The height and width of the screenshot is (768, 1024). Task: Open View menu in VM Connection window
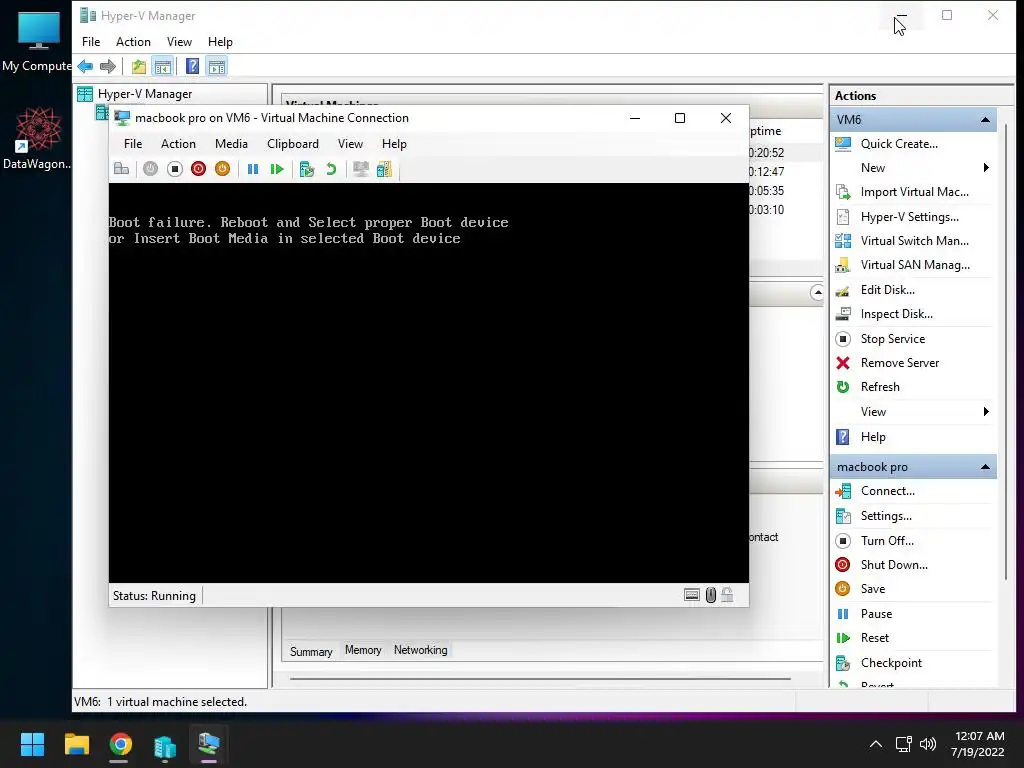point(350,144)
